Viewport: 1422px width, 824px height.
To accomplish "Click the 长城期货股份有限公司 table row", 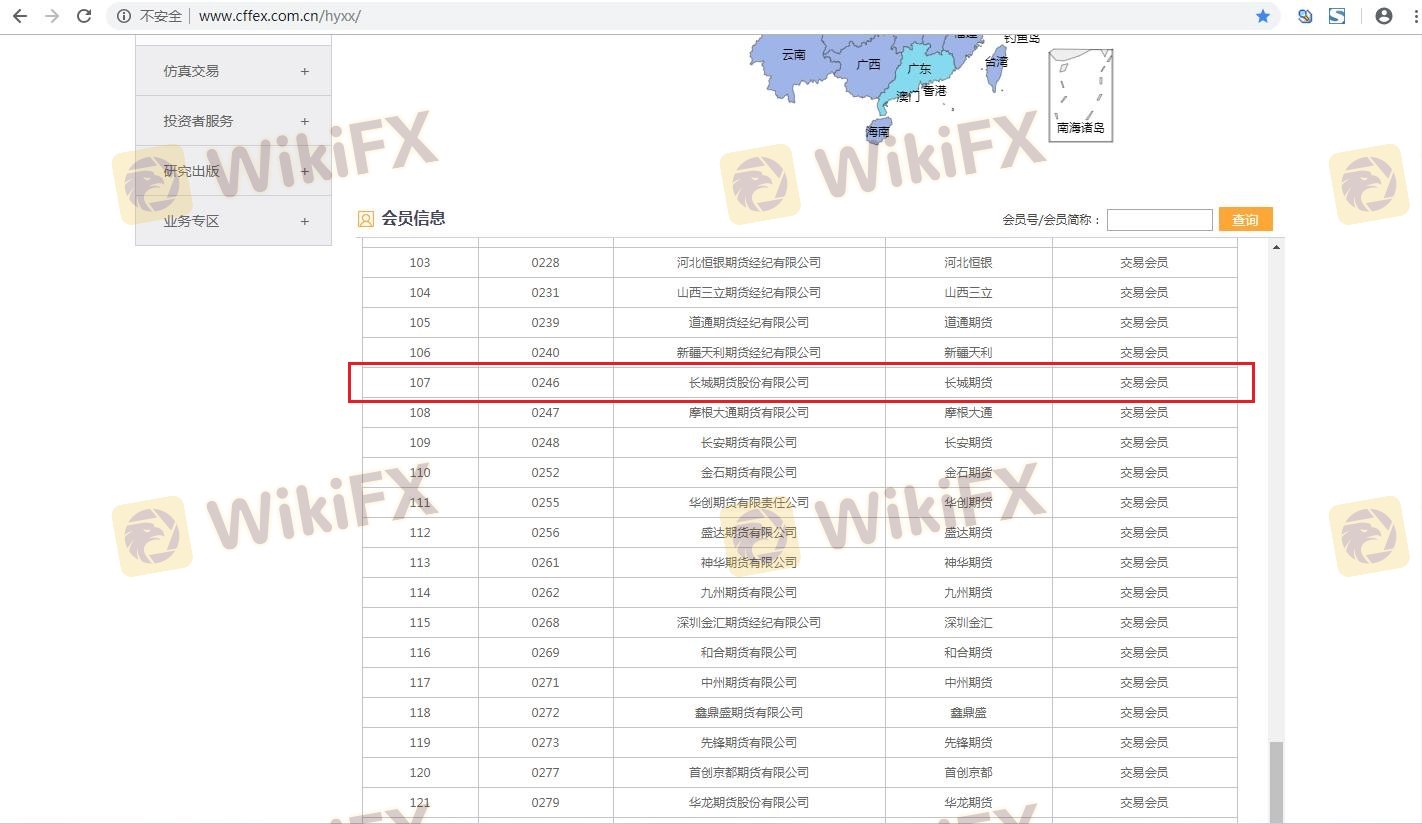I will click(749, 383).
